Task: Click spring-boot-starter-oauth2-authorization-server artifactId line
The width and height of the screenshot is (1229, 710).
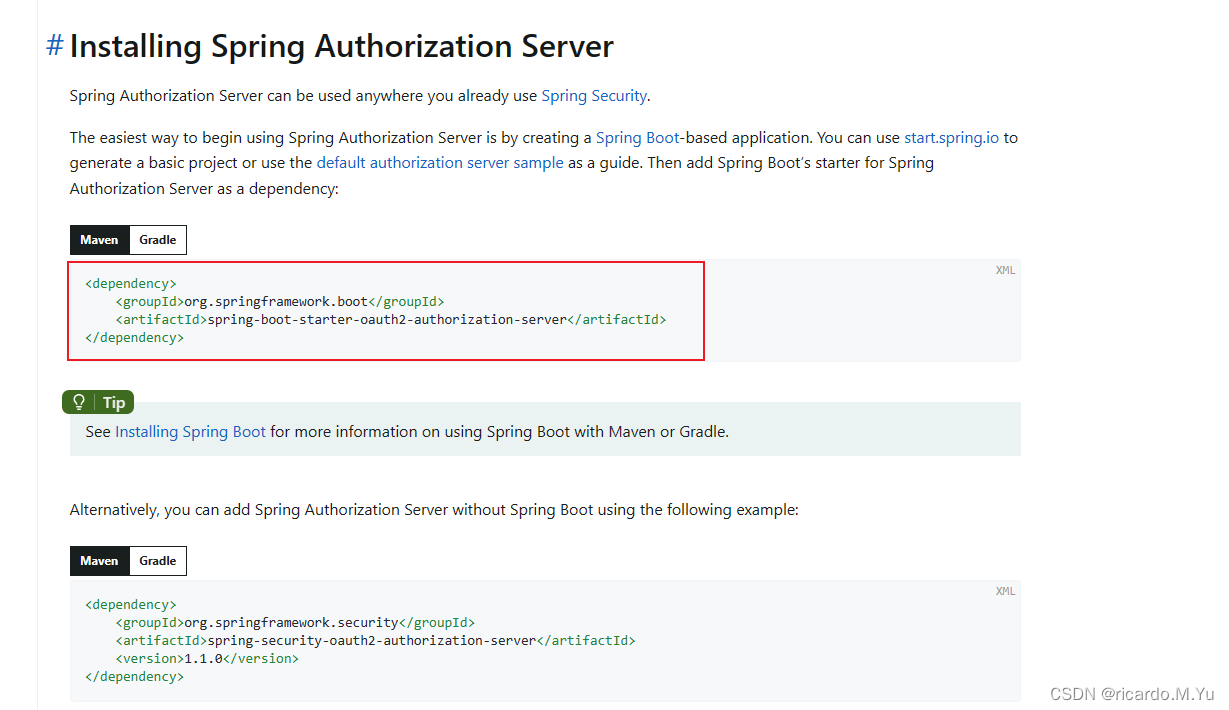Action: (x=390, y=320)
